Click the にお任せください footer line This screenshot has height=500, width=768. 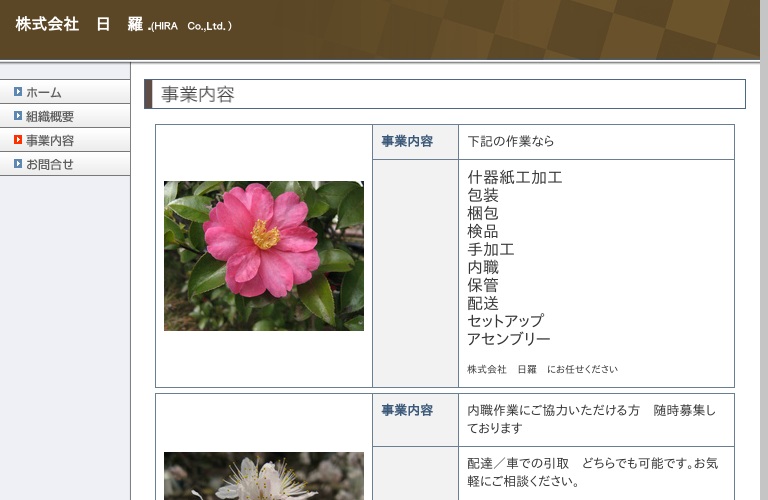pyautogui.click(x=543, y=369)
